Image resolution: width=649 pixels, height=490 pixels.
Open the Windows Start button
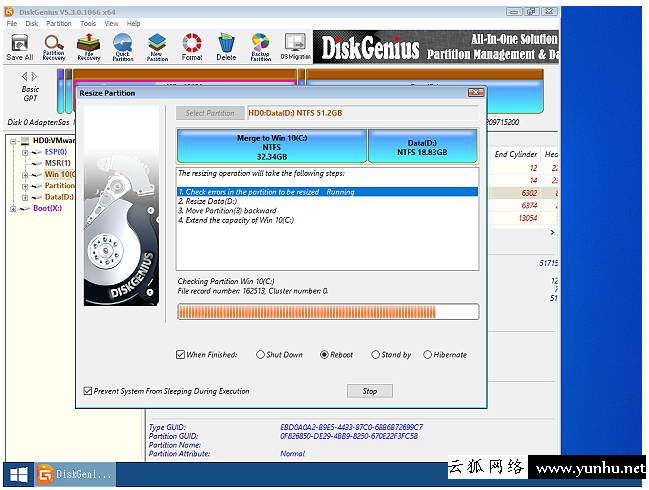point(19,474)
